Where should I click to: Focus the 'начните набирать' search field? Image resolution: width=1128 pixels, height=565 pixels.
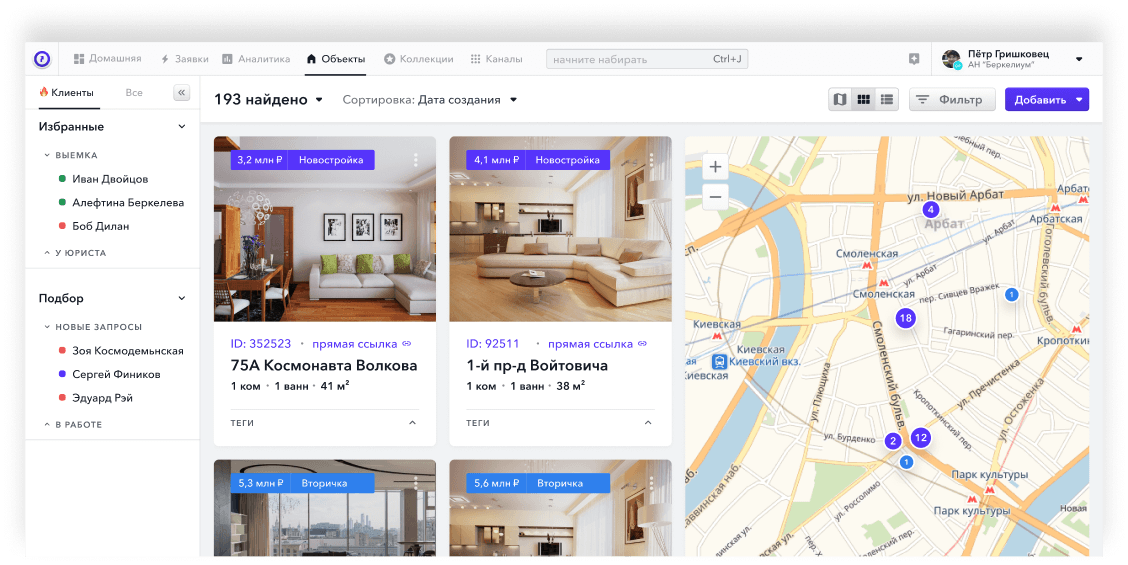point(647,59)
